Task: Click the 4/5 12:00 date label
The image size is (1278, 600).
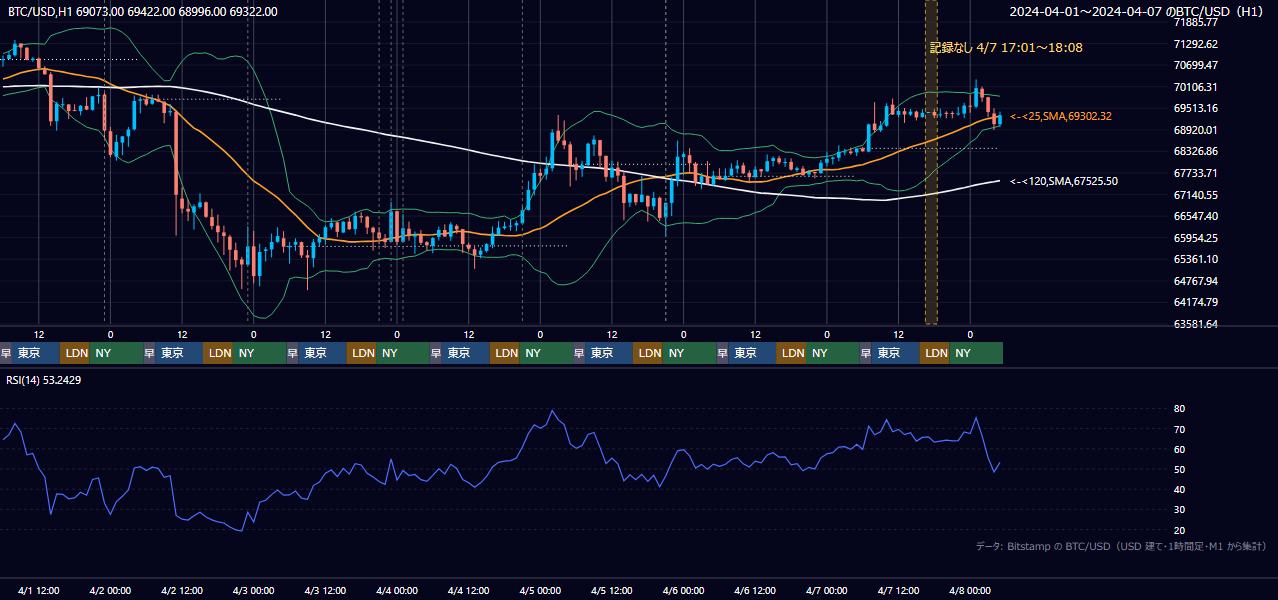Action: click(x=612, y=591)
